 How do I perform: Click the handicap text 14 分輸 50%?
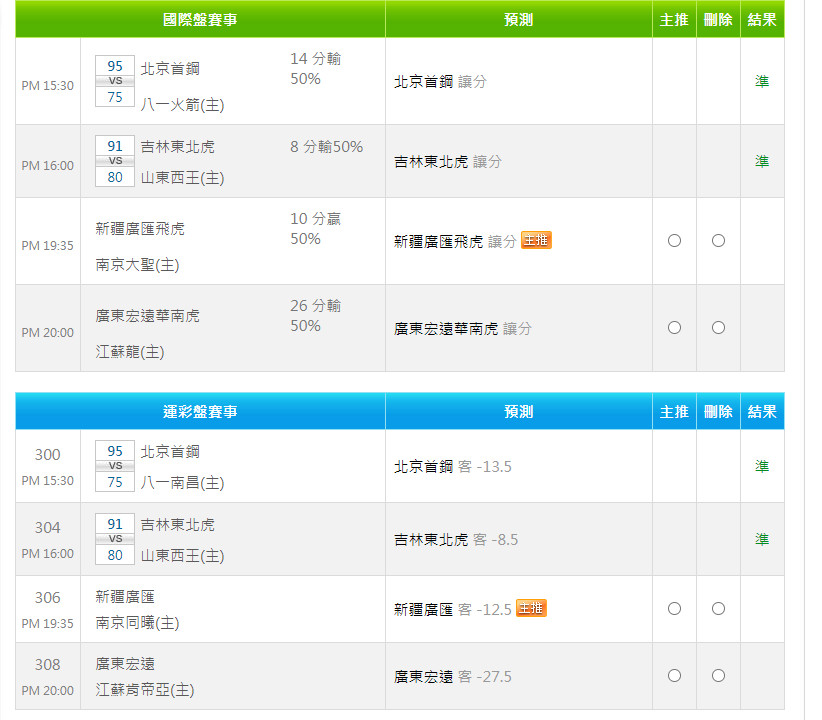click(x=316, y=69)
